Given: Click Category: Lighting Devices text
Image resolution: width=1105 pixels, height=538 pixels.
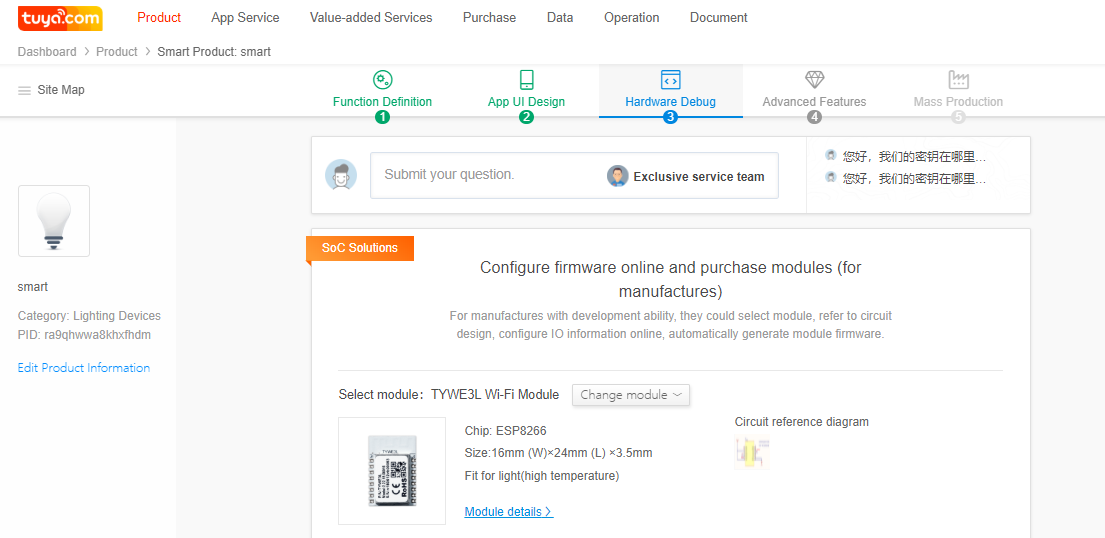Looking at the screenshot, I should coord(89,316).
